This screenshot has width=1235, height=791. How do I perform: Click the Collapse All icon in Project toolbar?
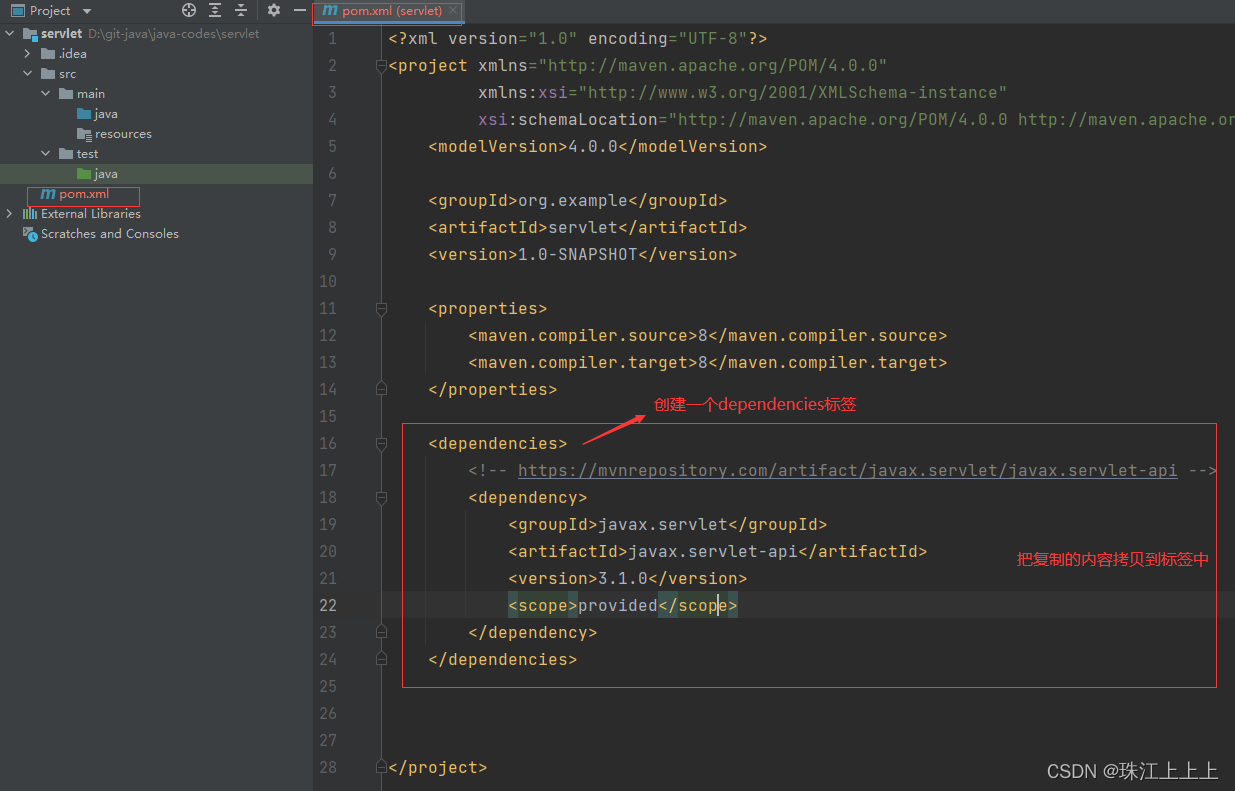point(241,10)
